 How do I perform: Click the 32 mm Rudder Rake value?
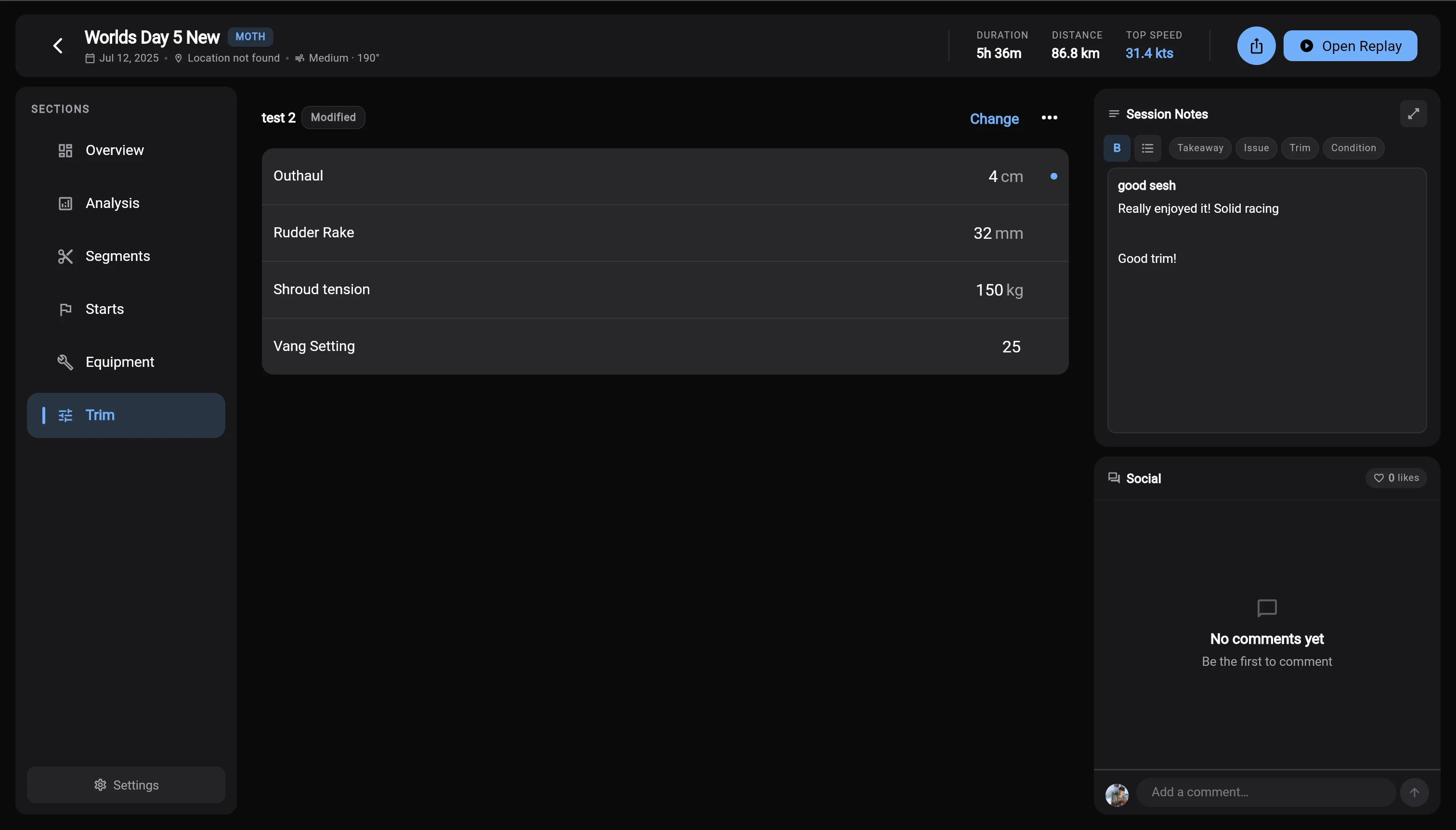(998, 233)
